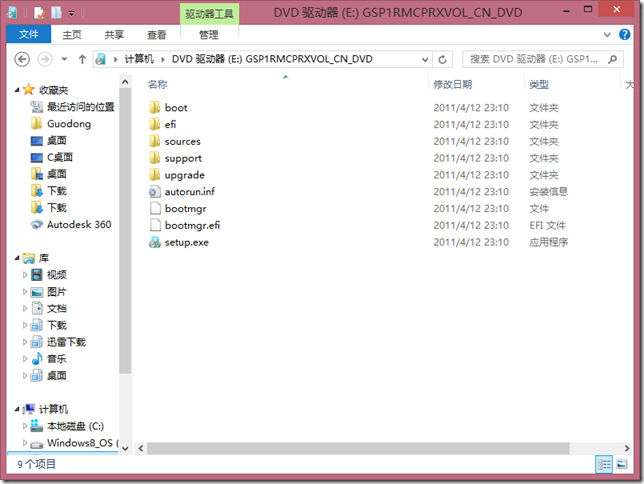Open the Guodong favorites folder

coord(69,124)
